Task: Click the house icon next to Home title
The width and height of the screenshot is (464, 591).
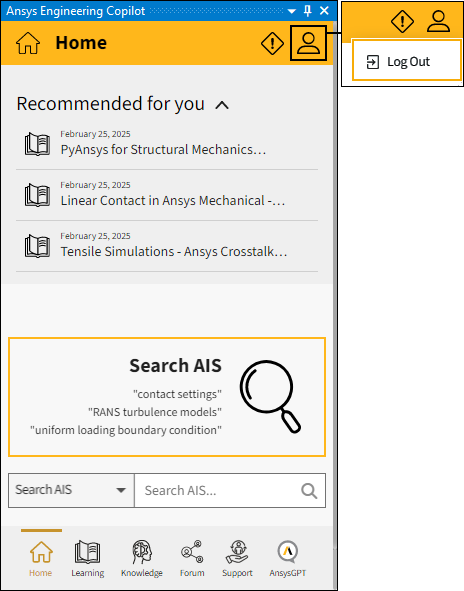Action: (28, 43)
